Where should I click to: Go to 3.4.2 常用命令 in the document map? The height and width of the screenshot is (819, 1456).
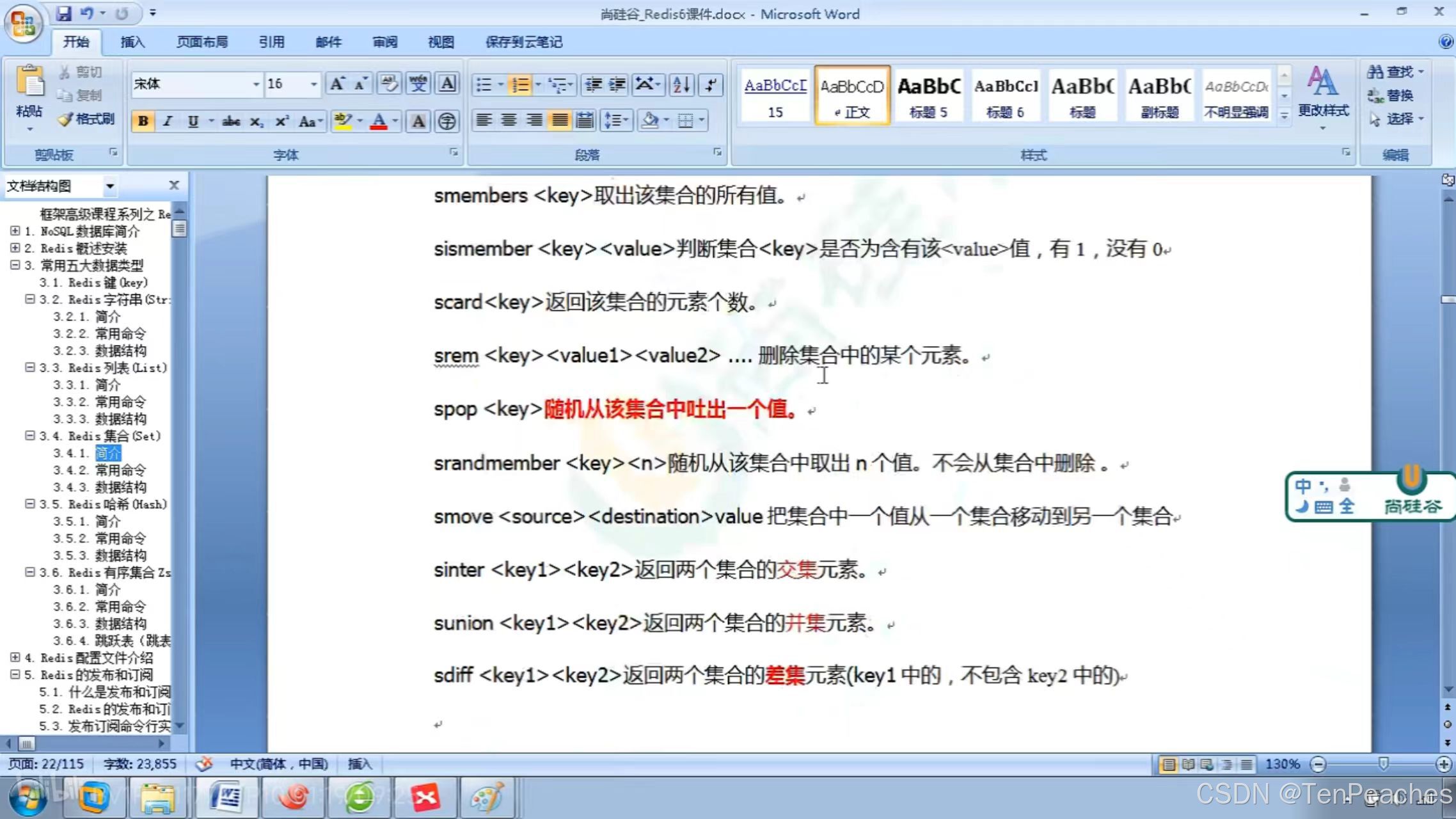(x=120, y=470)
